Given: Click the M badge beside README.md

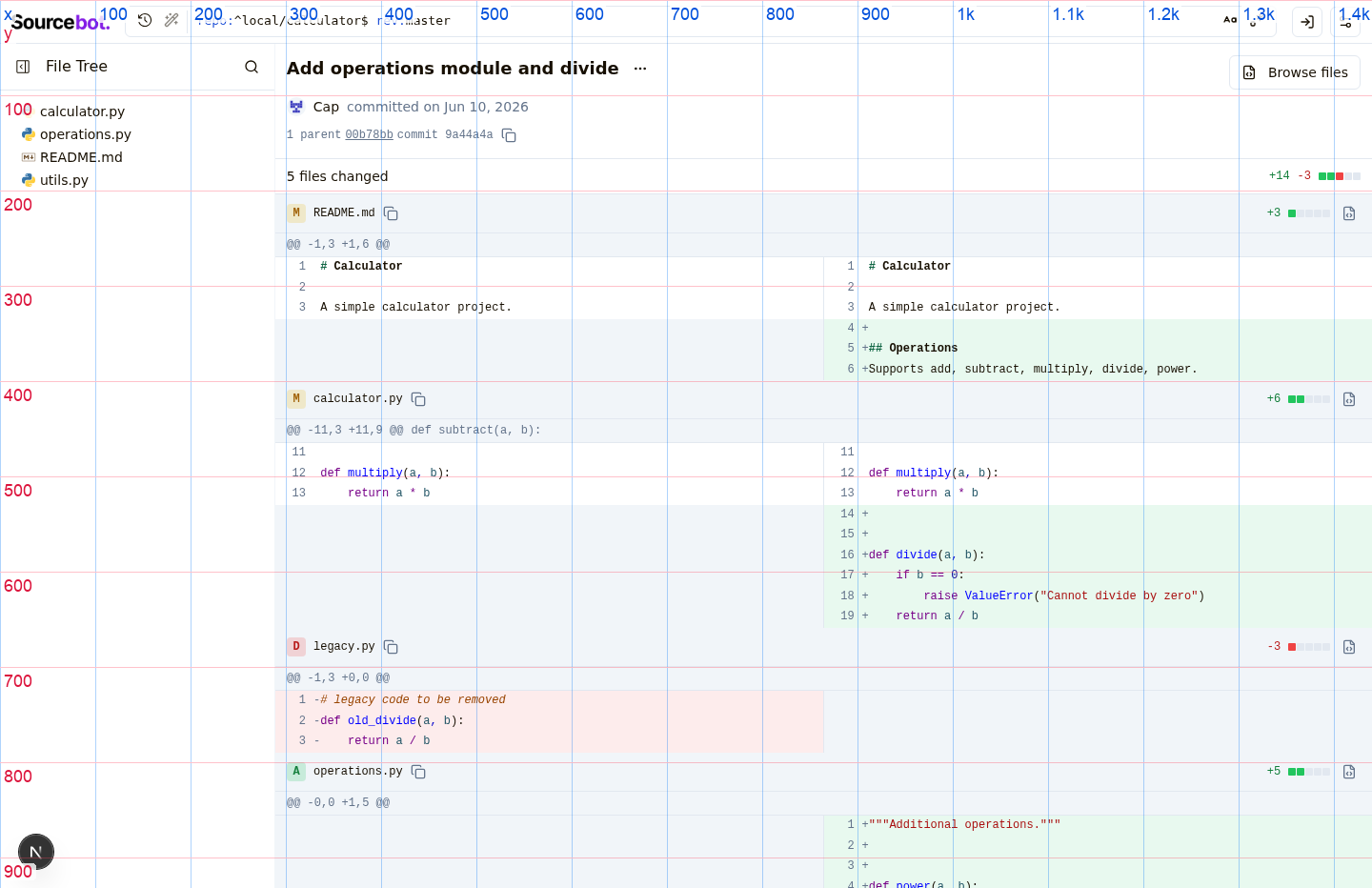Looking at the screenshot, I should [x=296, y=213].
